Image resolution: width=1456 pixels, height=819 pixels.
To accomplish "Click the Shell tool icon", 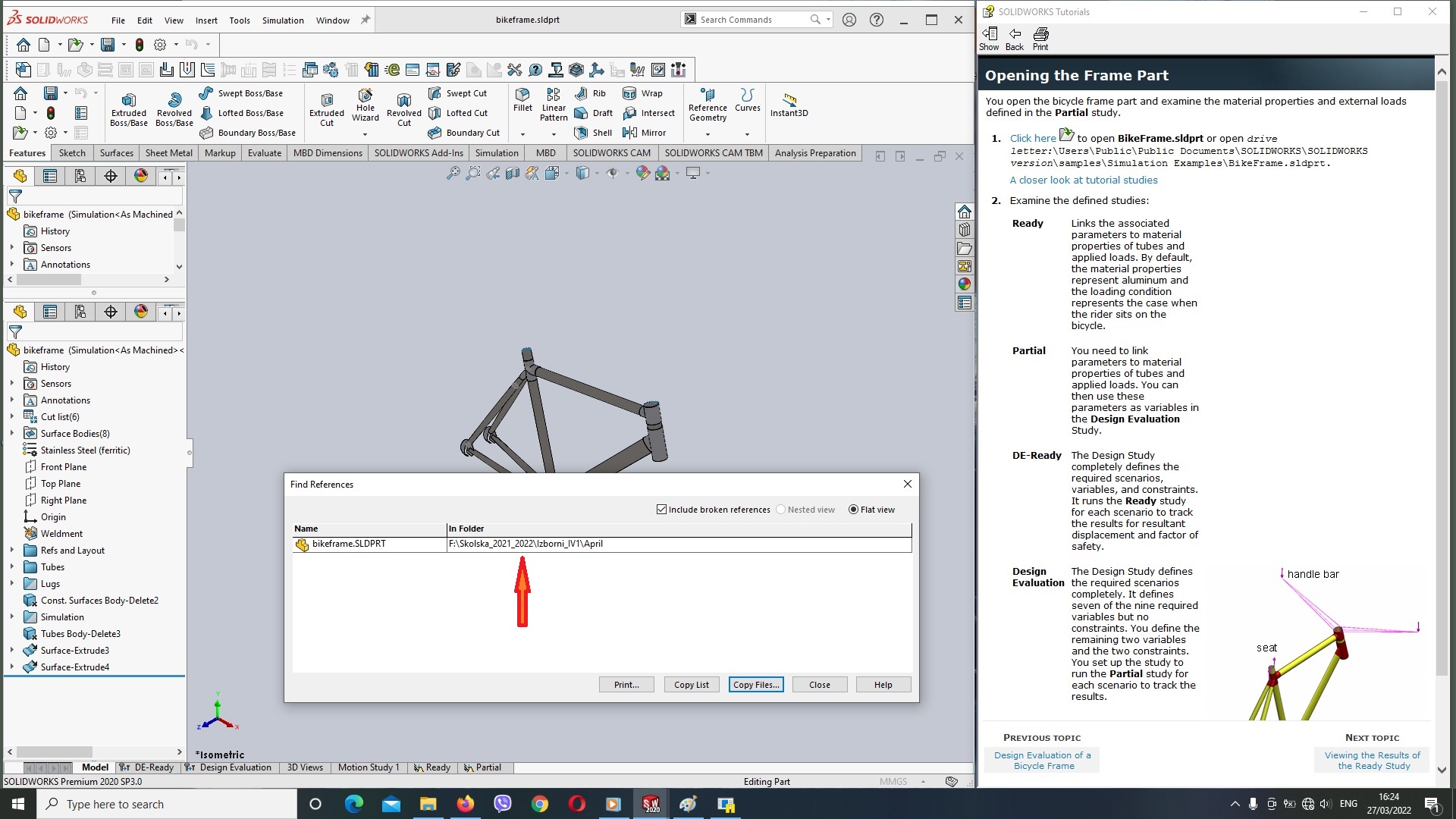I will 580,132.
